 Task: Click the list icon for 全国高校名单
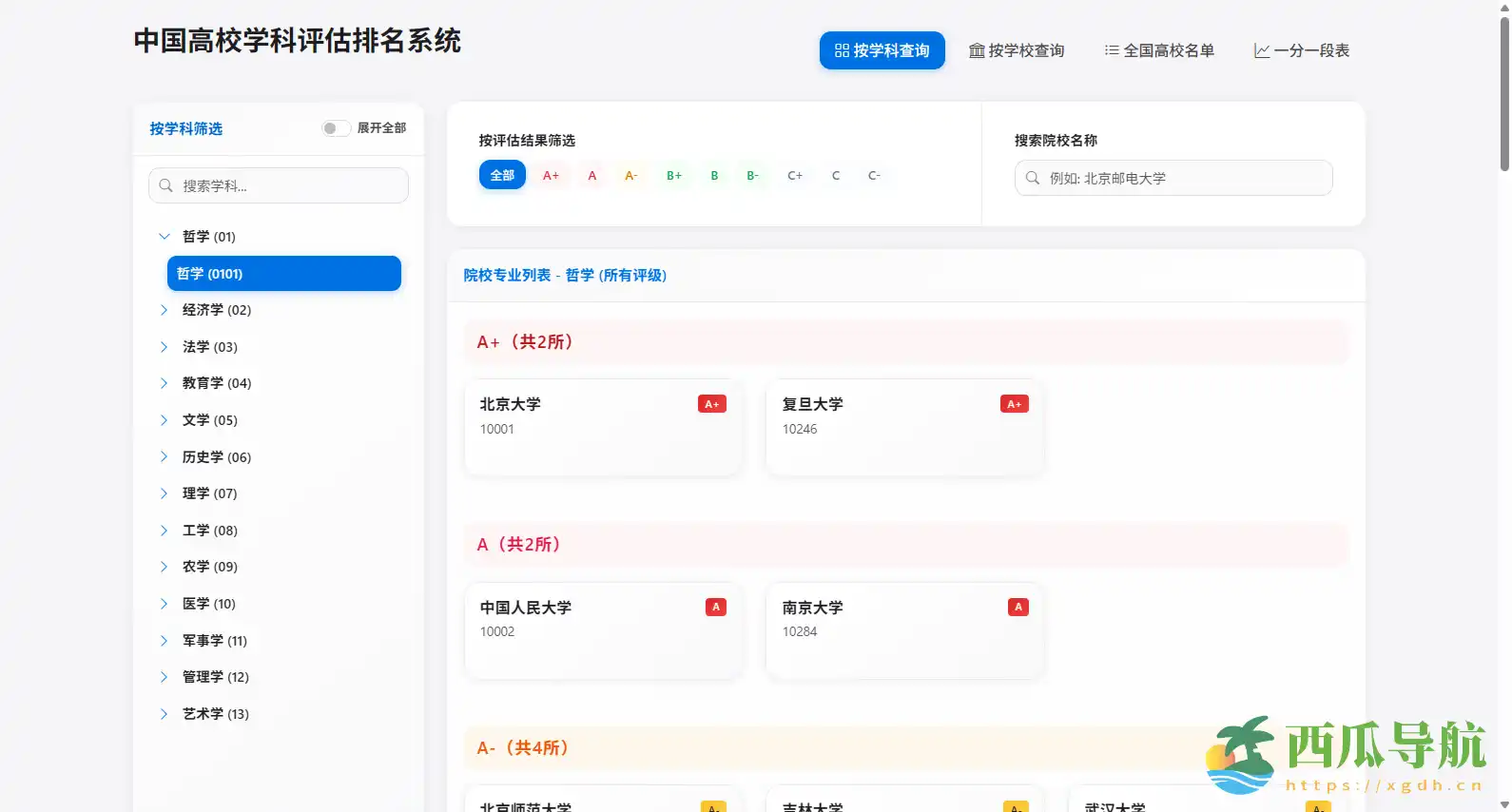(1111, 50)
